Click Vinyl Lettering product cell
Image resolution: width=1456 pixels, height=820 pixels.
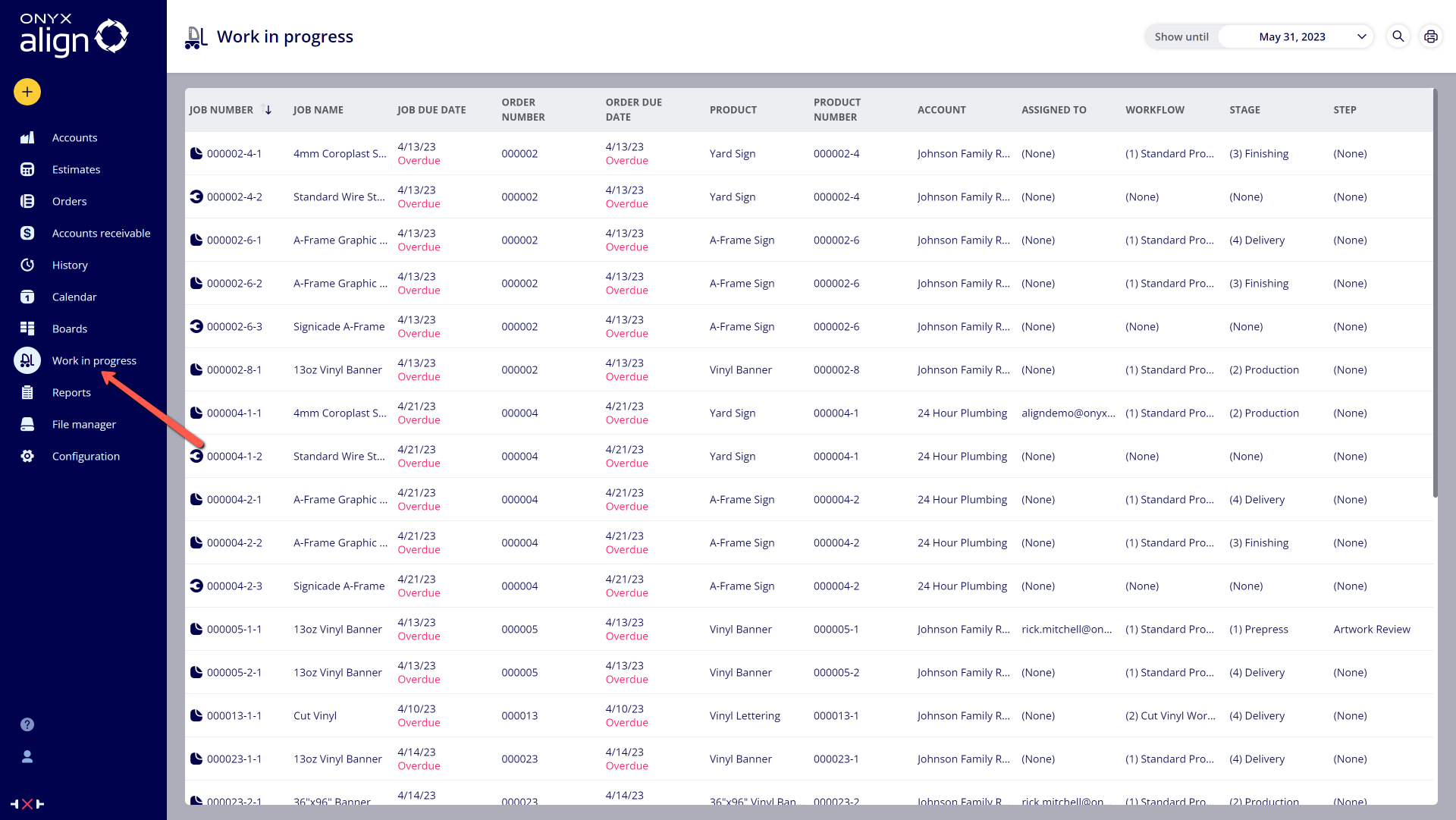pos(745,715)
